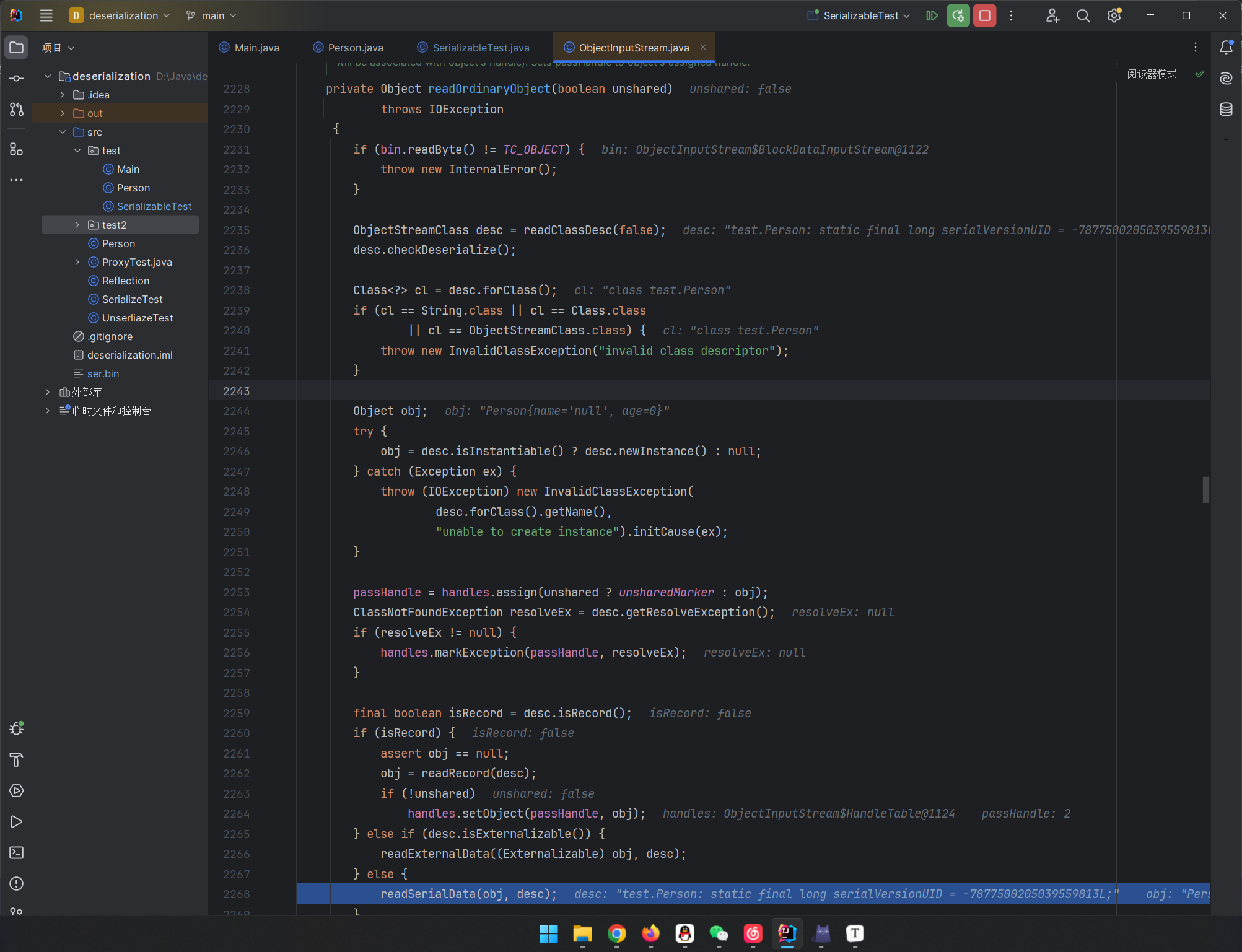Close the ObjectInputStream.java tab
Screen dimensions: 1242x952
point(703,47)
